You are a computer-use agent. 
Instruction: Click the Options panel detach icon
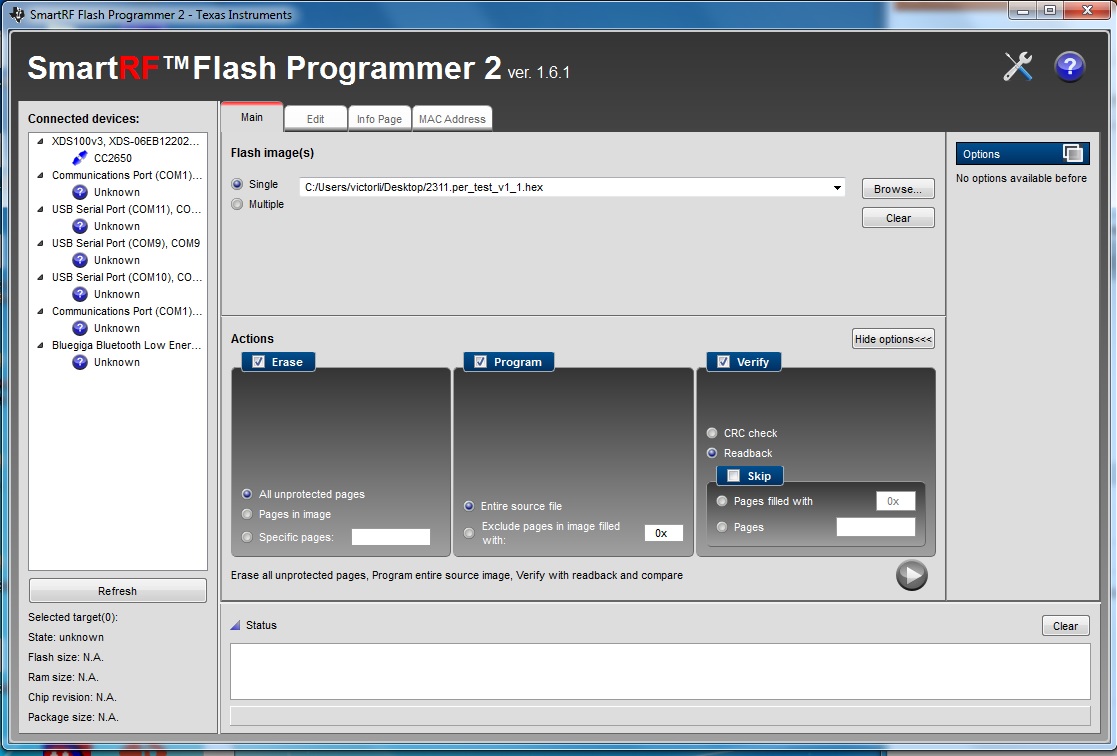pos(1073,153)
